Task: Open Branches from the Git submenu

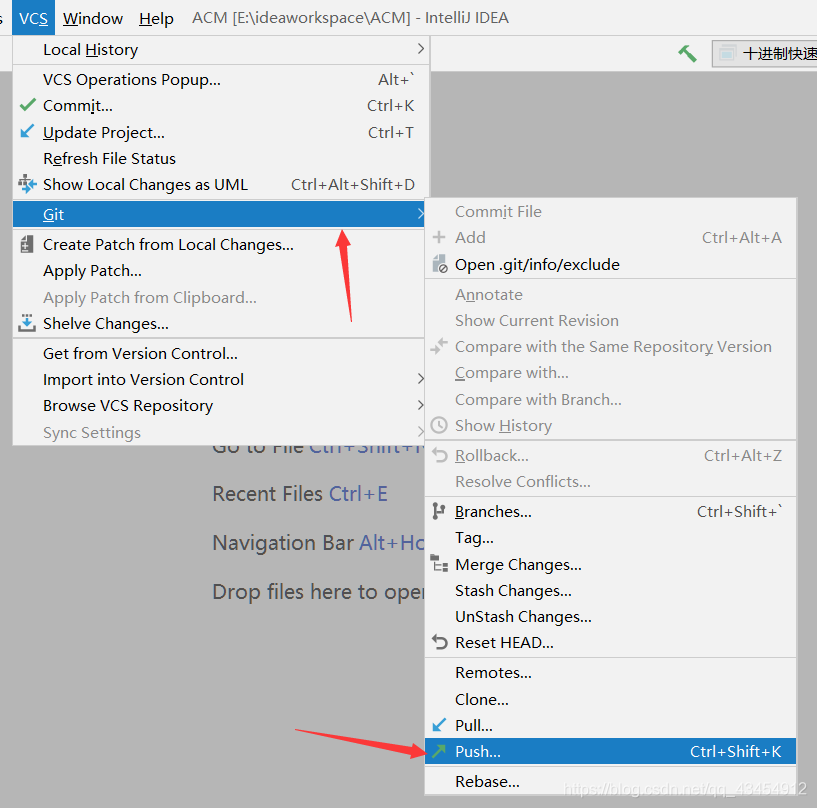Action: [x=494, y=511]
